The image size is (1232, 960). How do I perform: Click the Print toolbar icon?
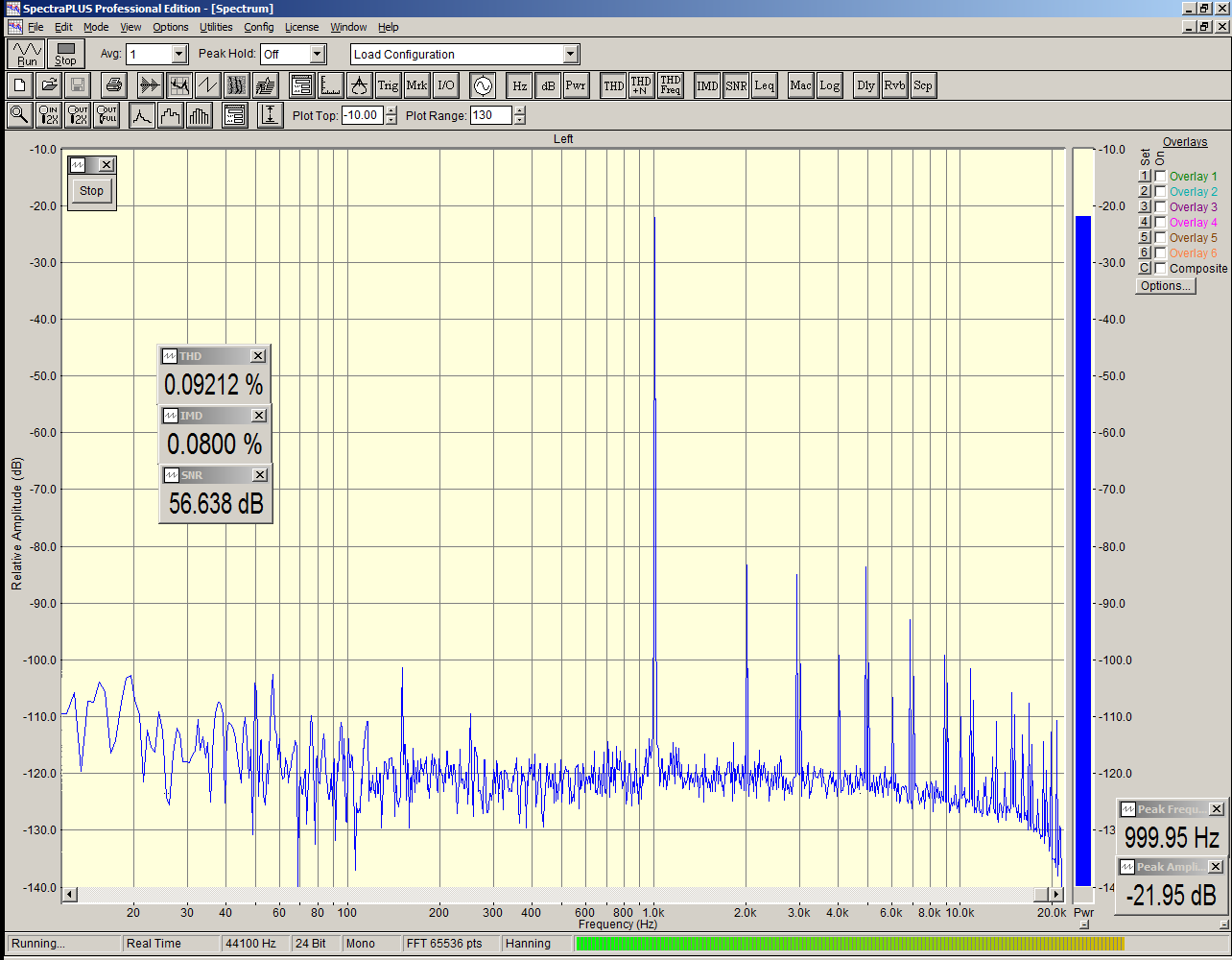click(114, 85)
